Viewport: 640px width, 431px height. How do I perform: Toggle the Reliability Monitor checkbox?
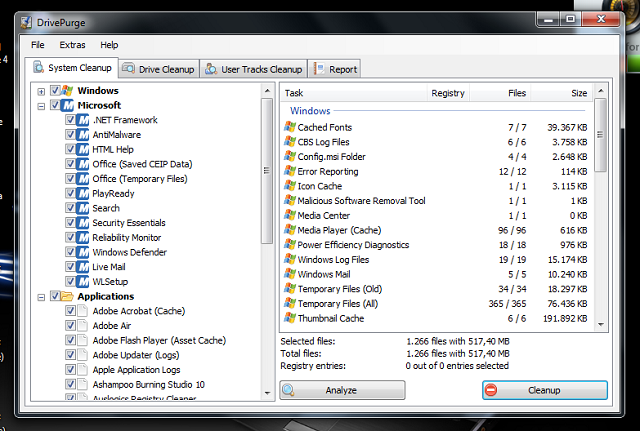(x=70, y=238)
